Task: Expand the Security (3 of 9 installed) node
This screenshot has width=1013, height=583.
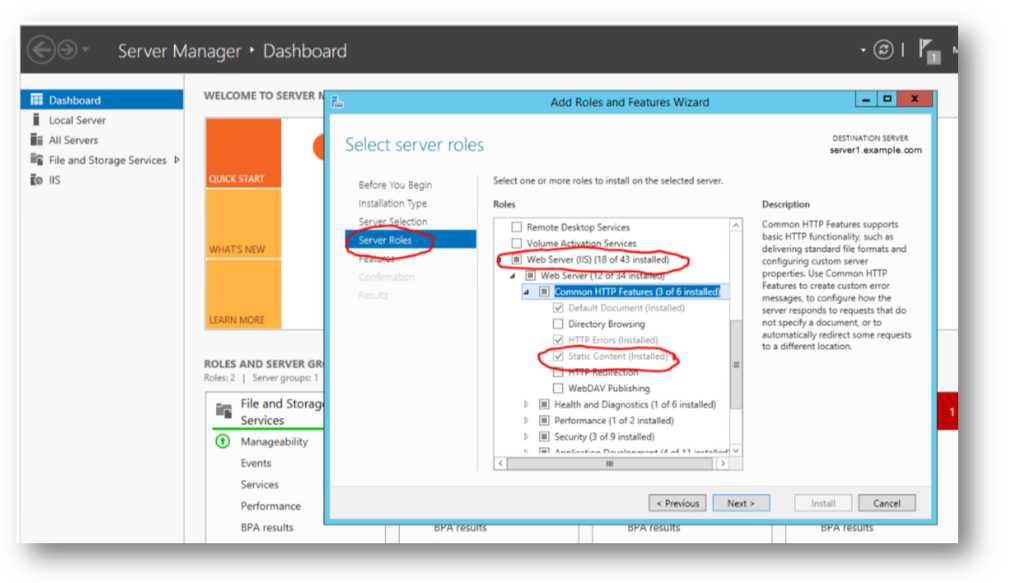Action: pyautogui.click(x=527, y=436)
